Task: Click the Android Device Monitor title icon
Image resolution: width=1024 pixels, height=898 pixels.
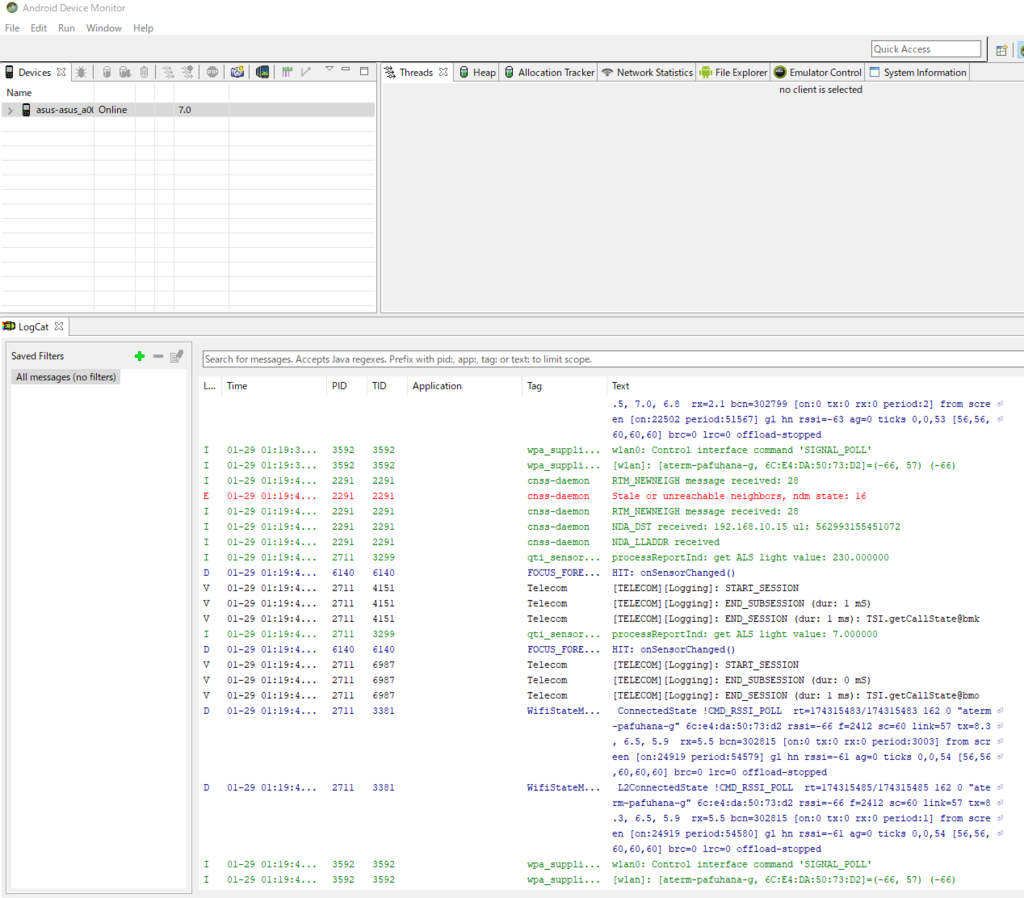Action: coord(11,8)
